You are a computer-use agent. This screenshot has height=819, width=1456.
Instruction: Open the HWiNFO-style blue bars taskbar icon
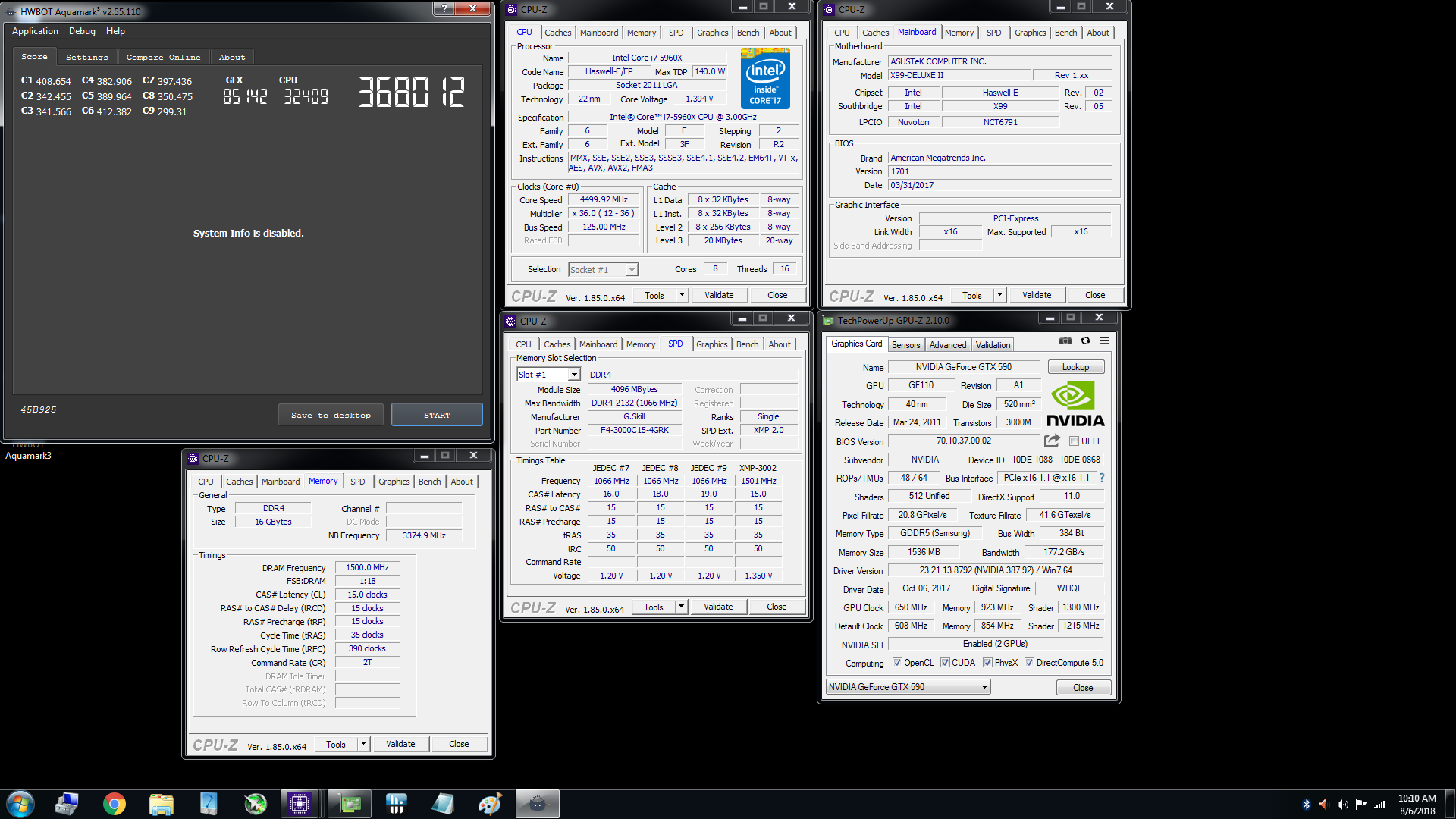pos(397,804)
